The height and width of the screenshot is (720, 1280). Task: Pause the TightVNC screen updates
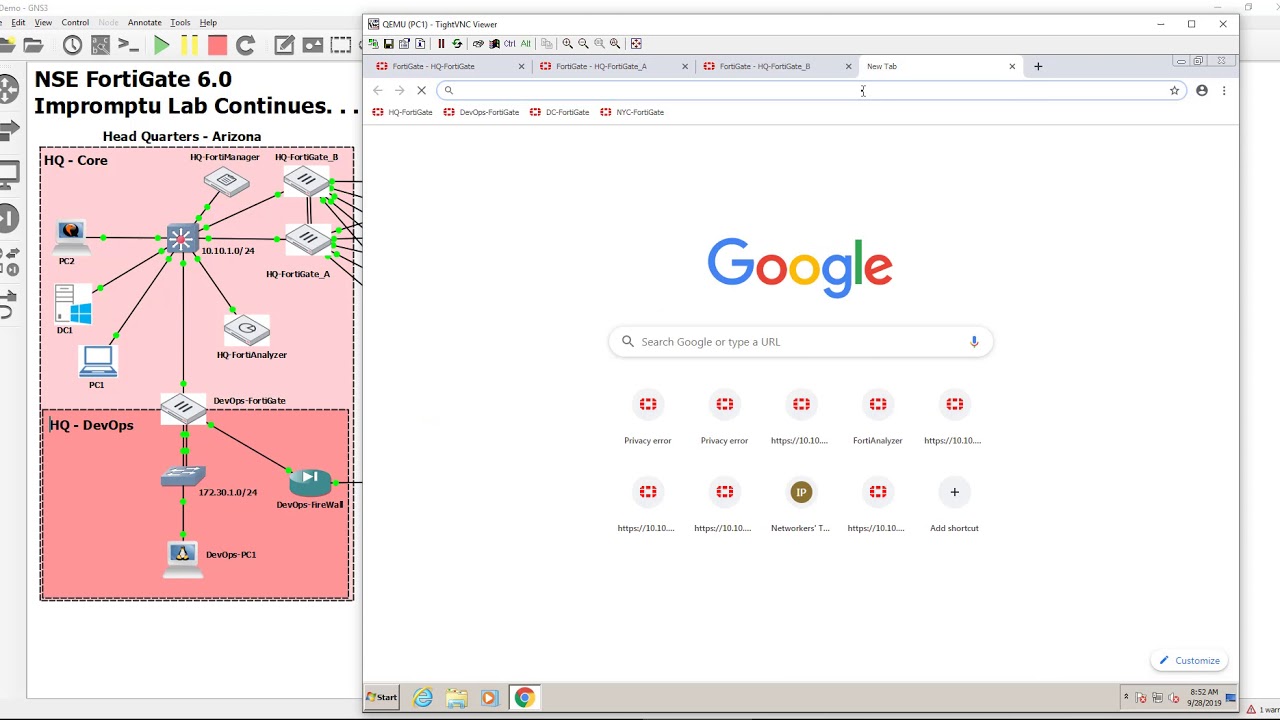(441, 43)
